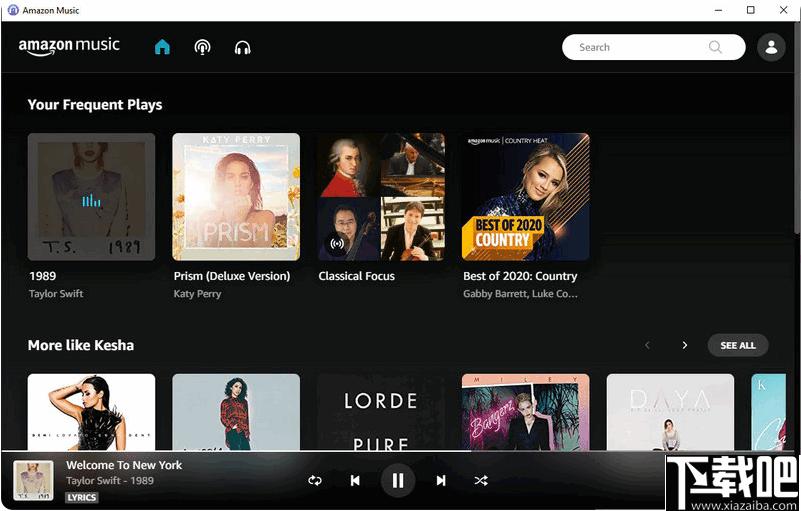Open the Library headphones icon

coord(243,48)
